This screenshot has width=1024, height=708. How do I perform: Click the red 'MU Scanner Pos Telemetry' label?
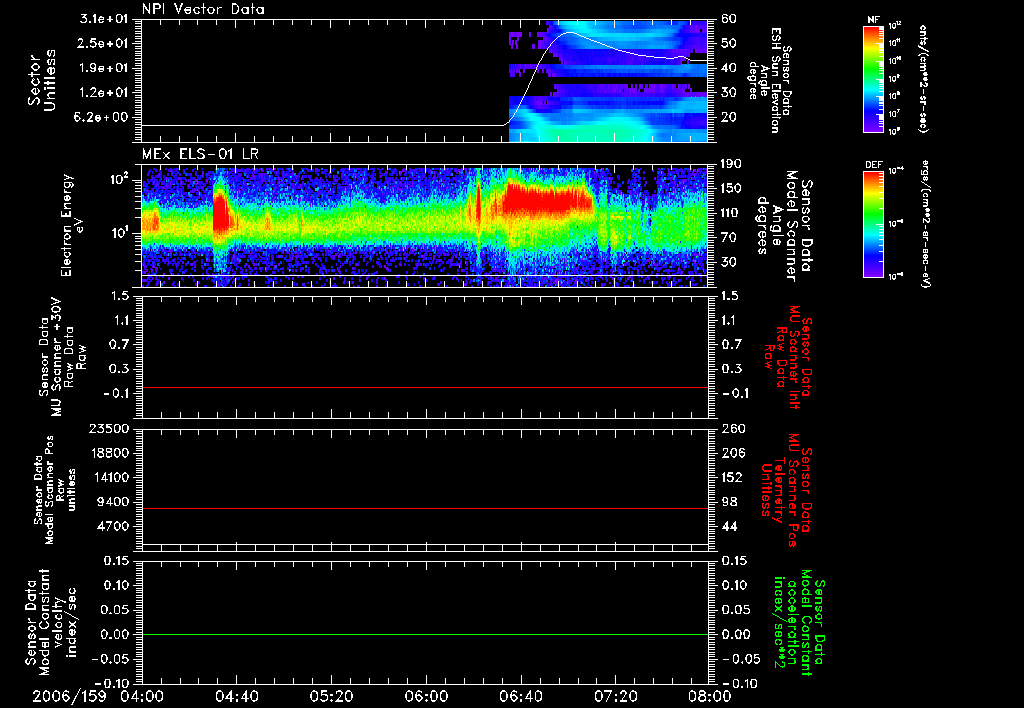pyautogui.click(x=786, y=490)
